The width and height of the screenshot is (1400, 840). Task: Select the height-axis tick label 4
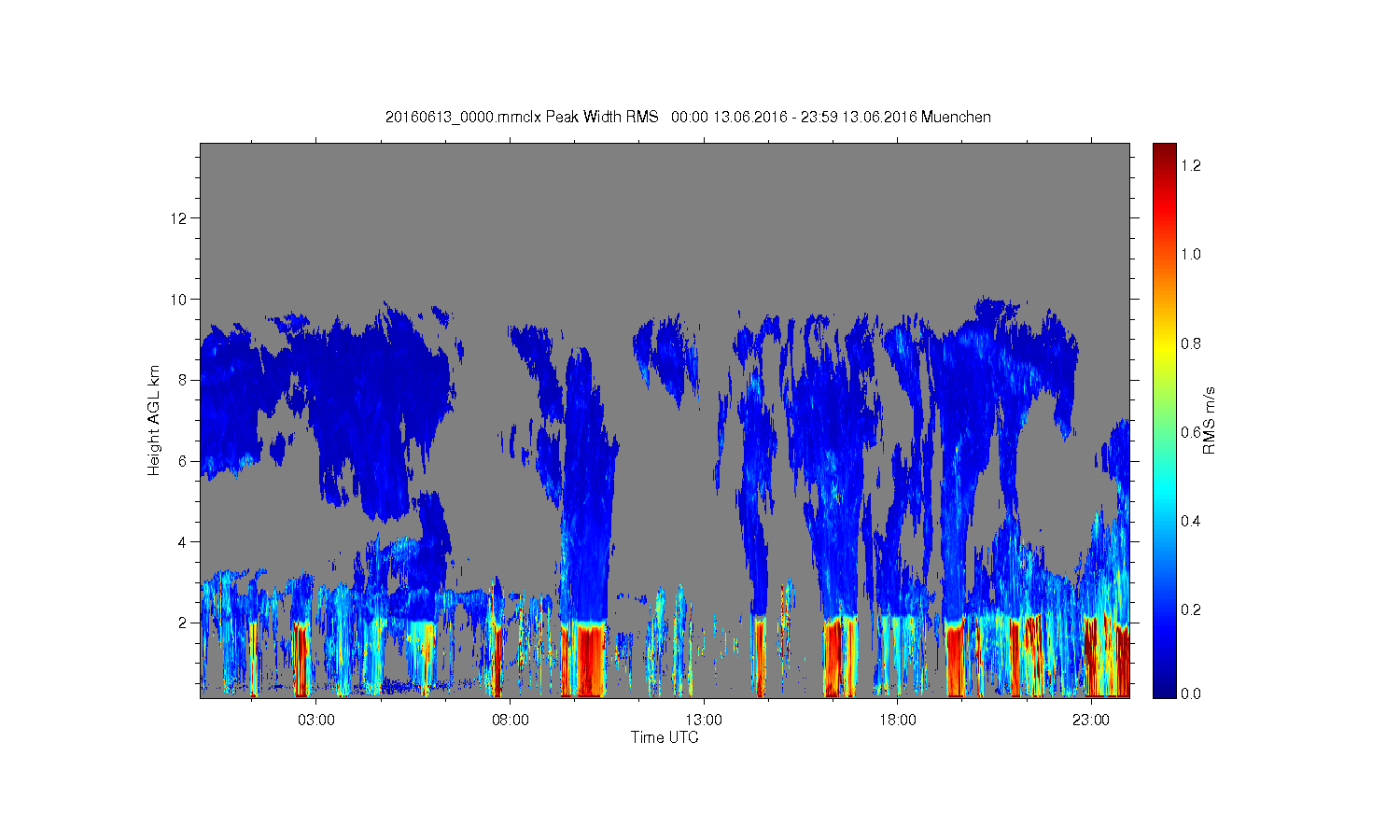pyautogui.click(x=183, y=541)
